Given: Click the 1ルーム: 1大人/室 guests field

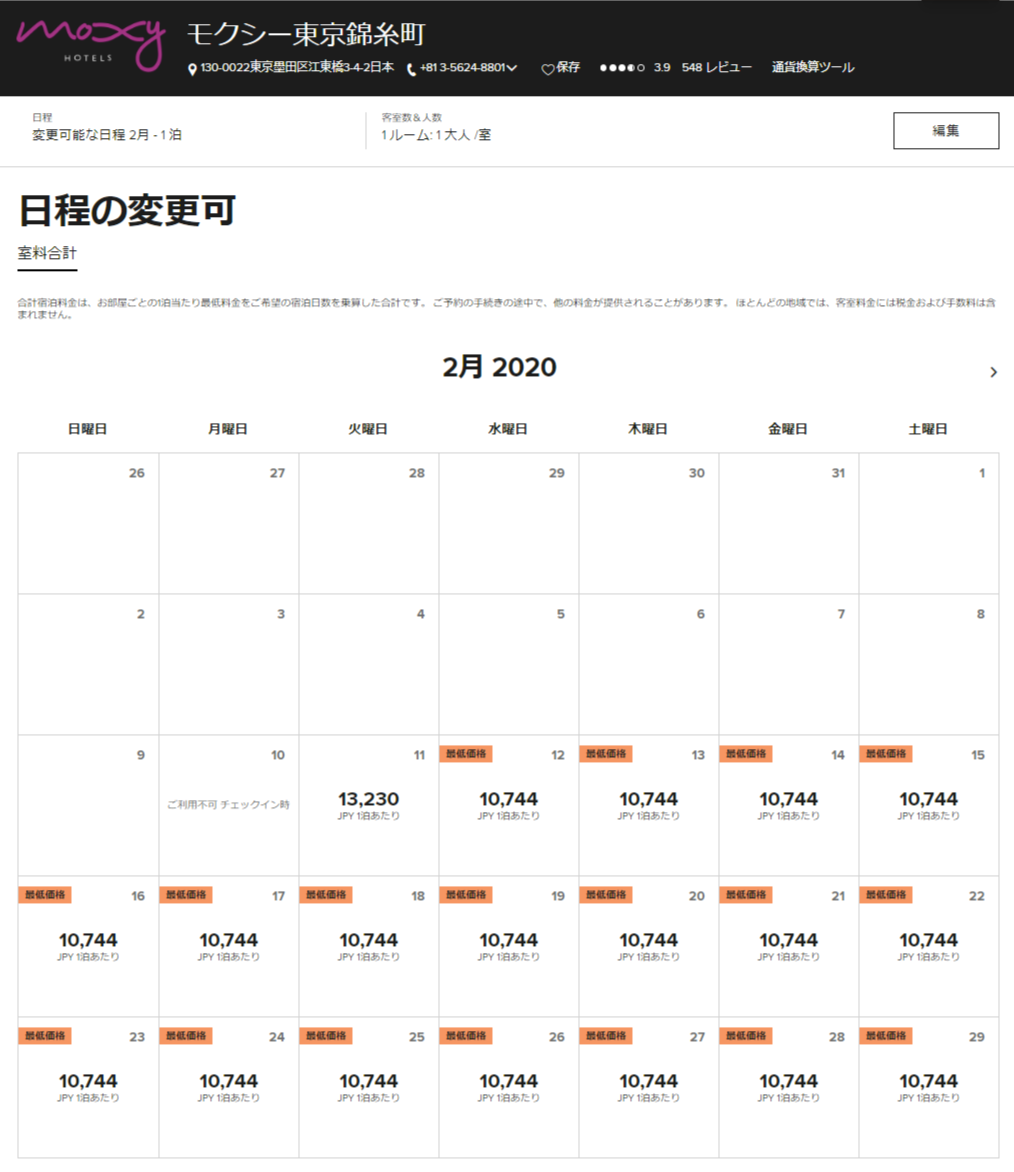Looking at the screenshot, I should click(x=436, y=135).
